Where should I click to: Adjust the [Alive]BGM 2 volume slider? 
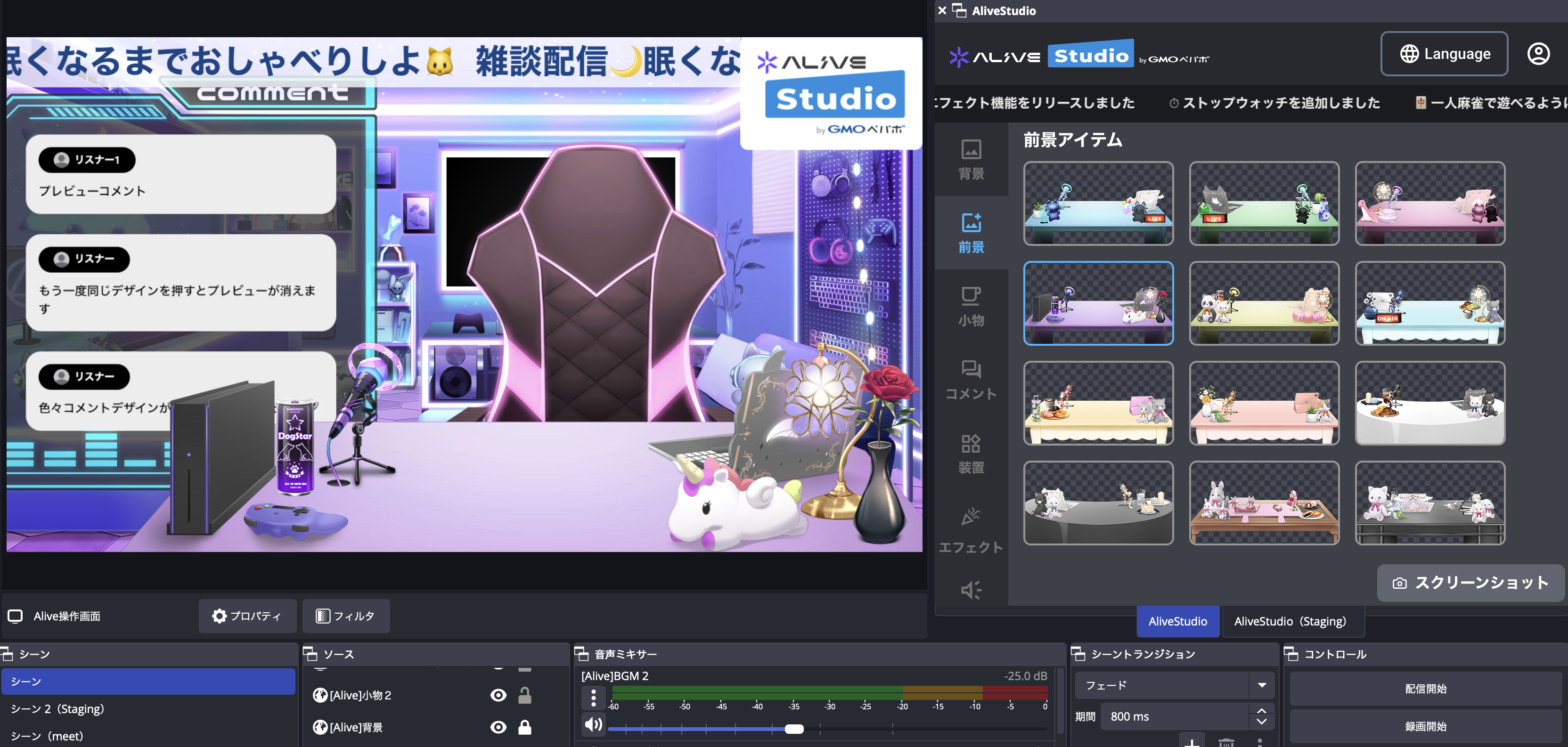[x=827, y=728]
